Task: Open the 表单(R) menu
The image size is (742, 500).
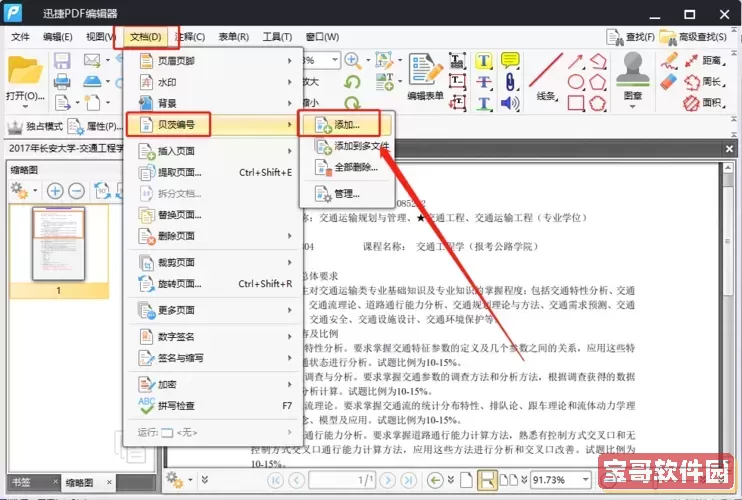Action: coord(233,37)
